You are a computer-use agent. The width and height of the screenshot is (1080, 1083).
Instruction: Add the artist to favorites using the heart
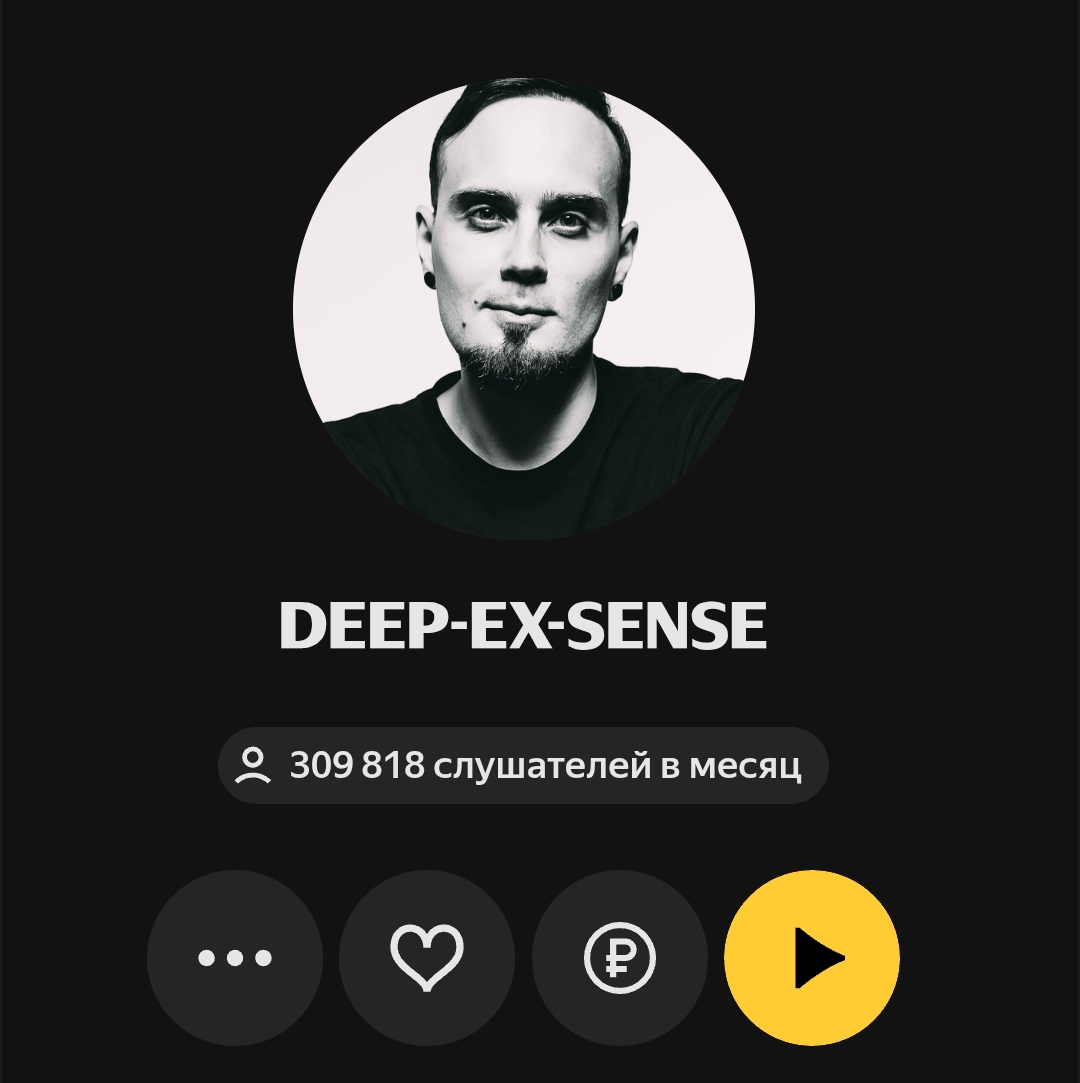[427, 957]
